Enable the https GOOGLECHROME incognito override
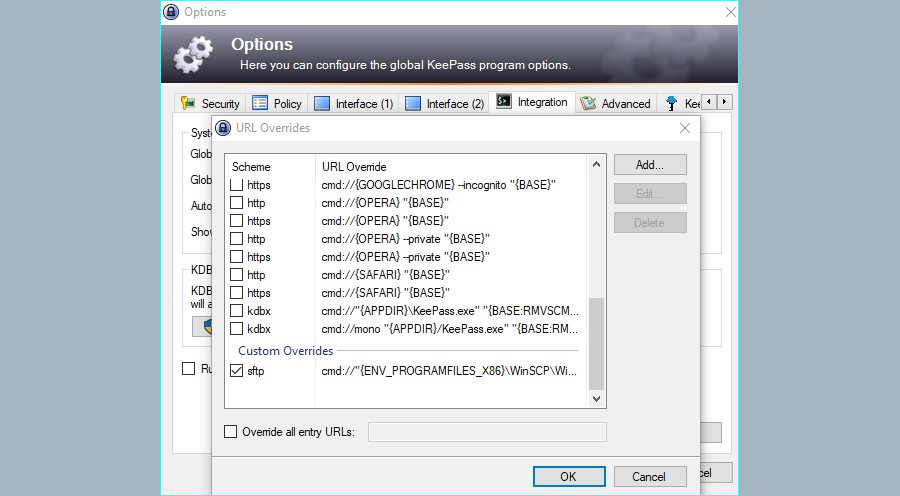Image resolution: width=900 pixels, height=496 pixels. point(236,185)
